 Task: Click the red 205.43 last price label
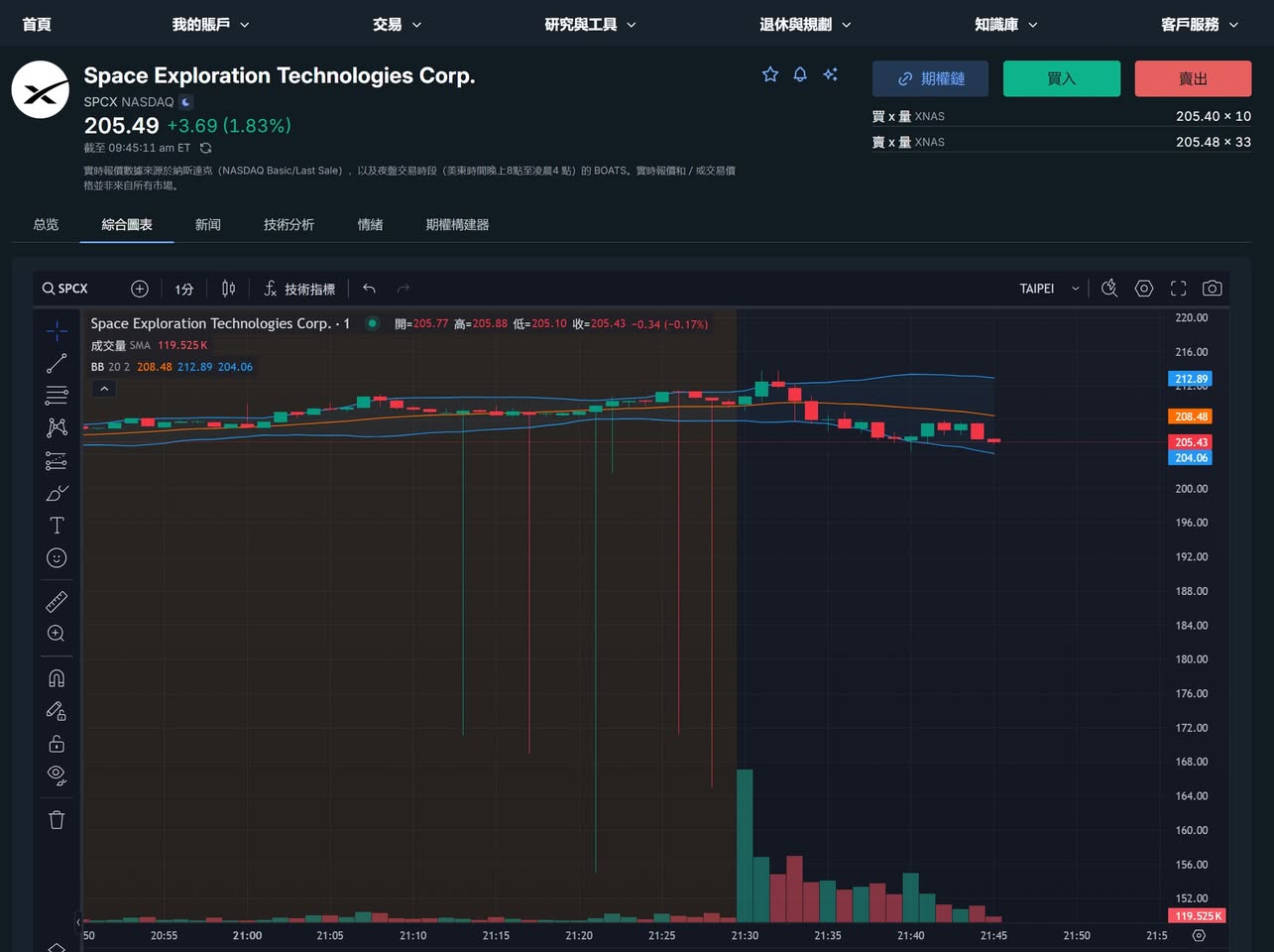coord(1191,442)
